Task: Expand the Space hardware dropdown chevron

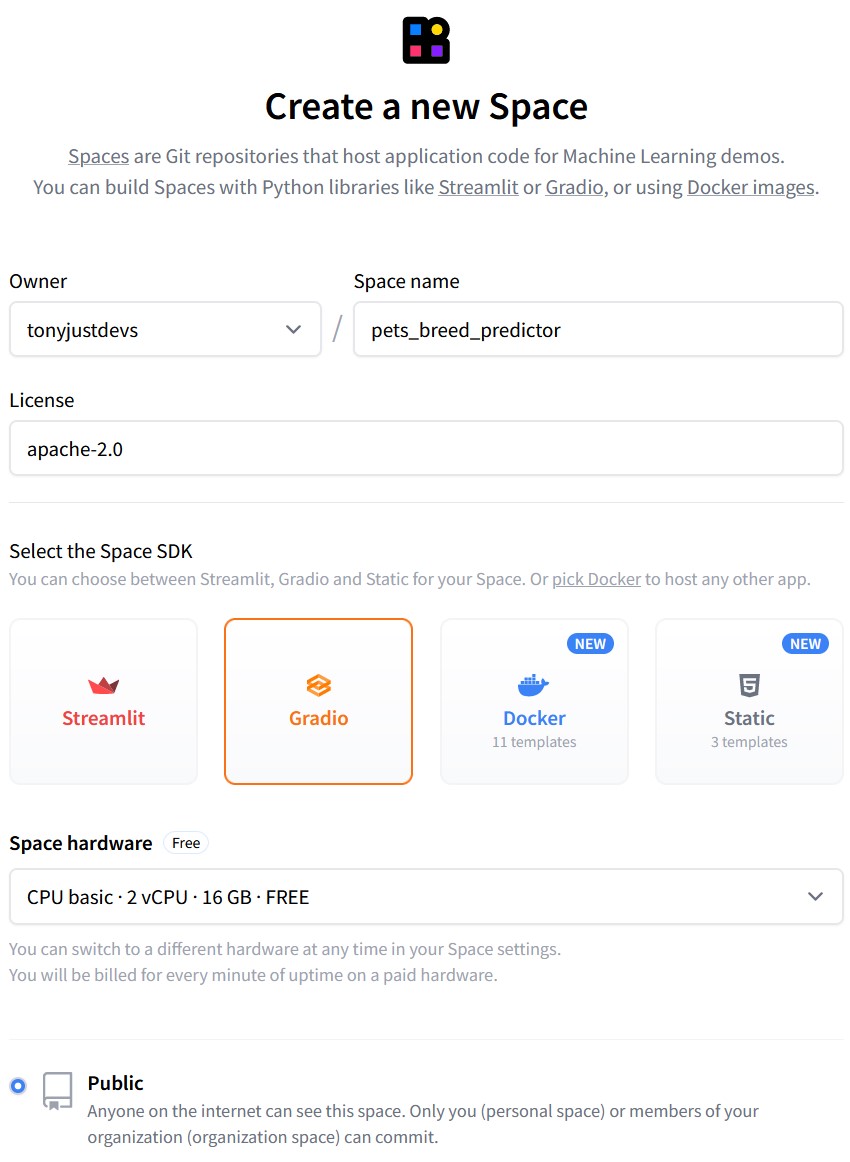Action: (x=815, y=897)
